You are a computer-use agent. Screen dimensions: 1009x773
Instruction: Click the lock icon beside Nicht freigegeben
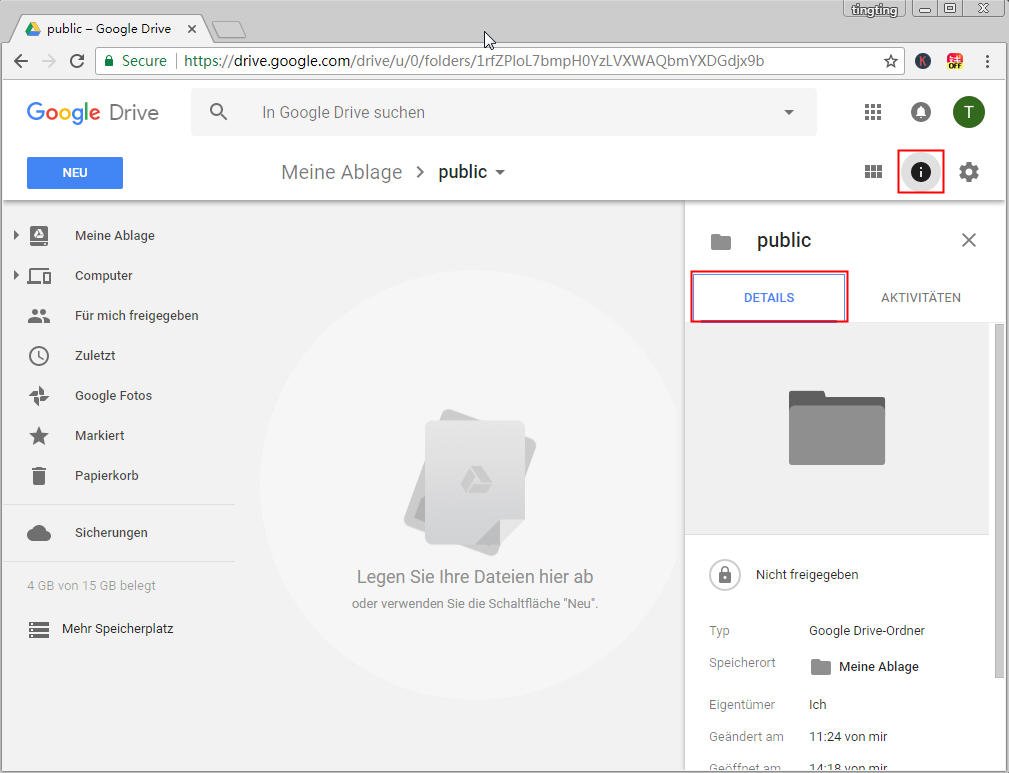click(725, 574)
